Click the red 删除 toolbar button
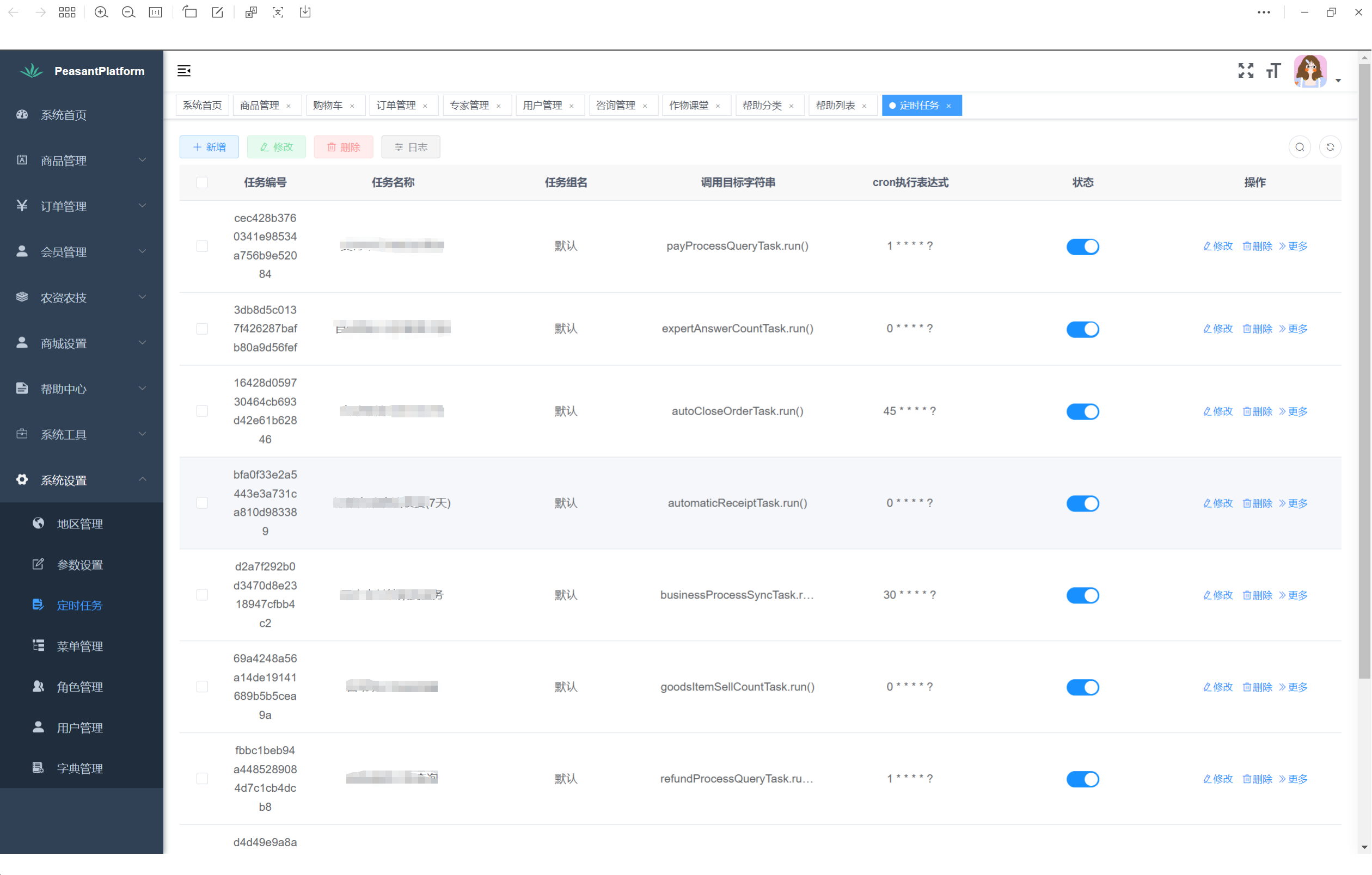This screenshot has width=1372, height=875. coord(344,147)
